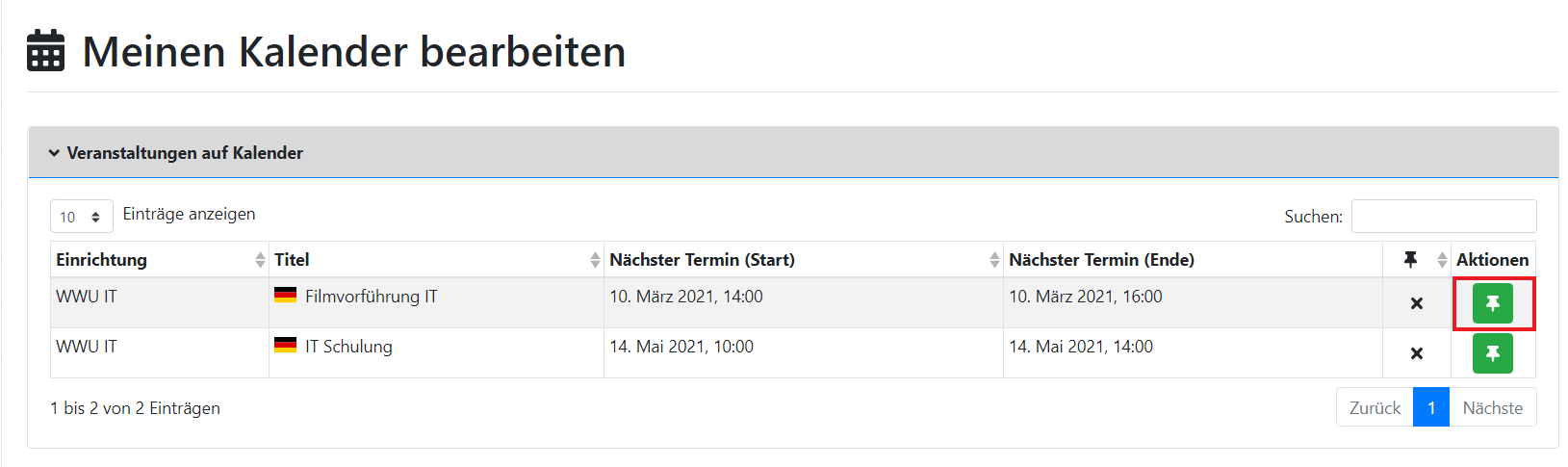This screenshot has width=1568, height=467.
Task: Click the IT Schulung event title
Action: (348, 347)
